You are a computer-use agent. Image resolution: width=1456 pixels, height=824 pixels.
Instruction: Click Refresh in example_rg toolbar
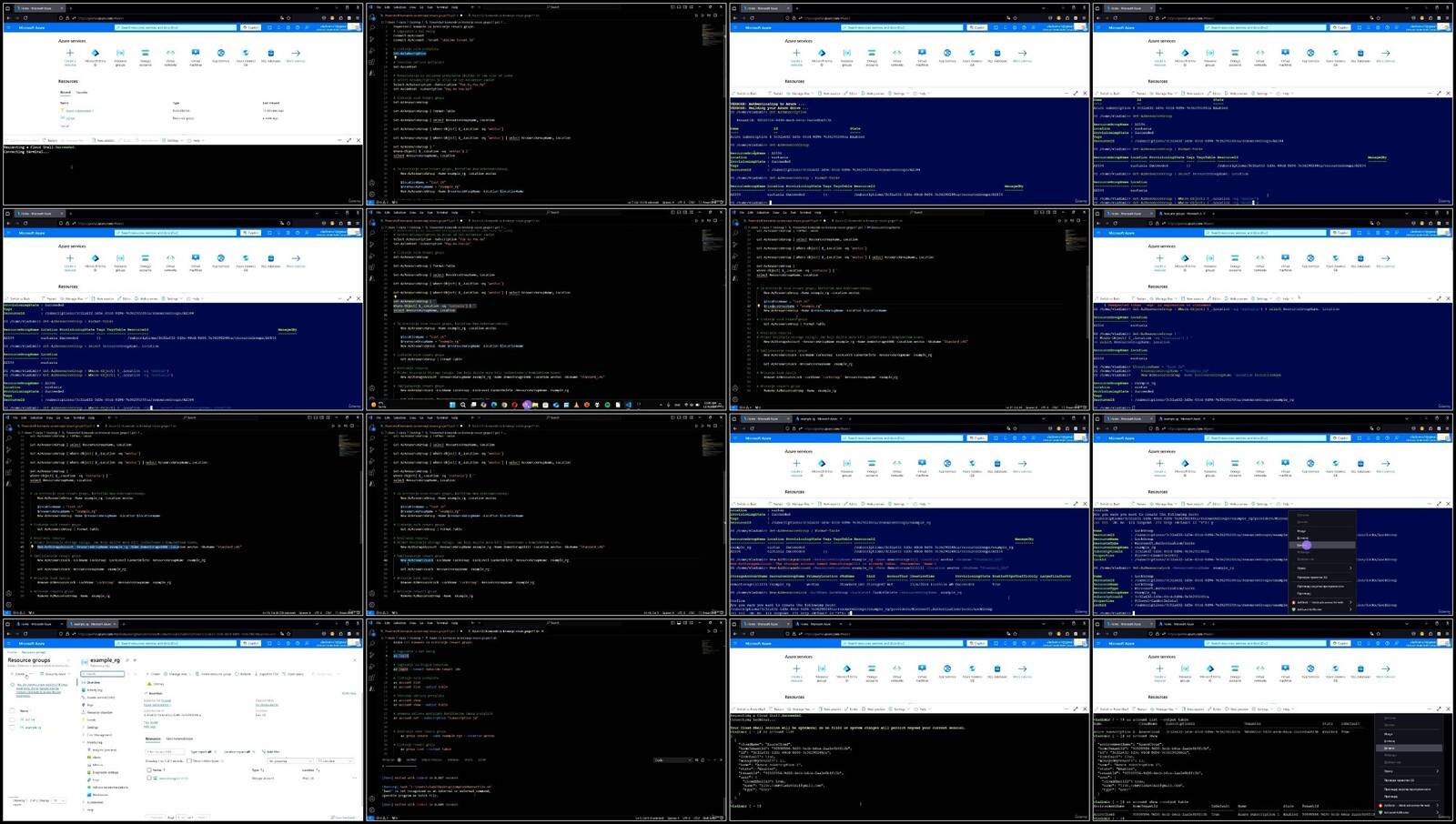[243, 674]
